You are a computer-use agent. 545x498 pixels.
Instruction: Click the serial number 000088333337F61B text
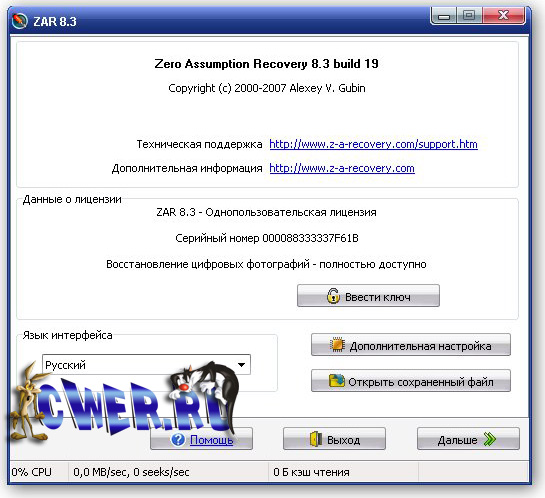[x=310, y=238]
